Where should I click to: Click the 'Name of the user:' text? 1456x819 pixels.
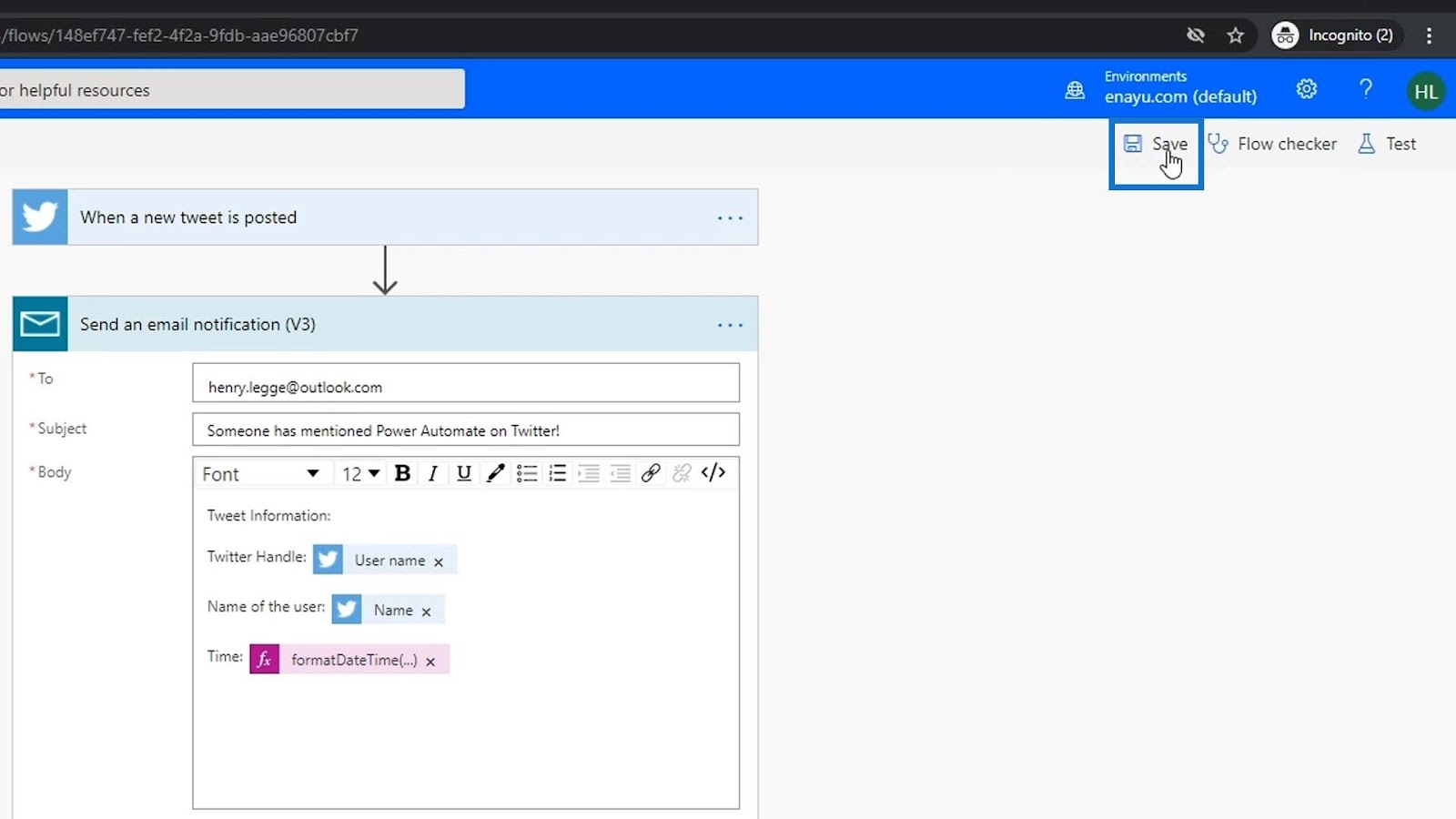coord(266,606)
